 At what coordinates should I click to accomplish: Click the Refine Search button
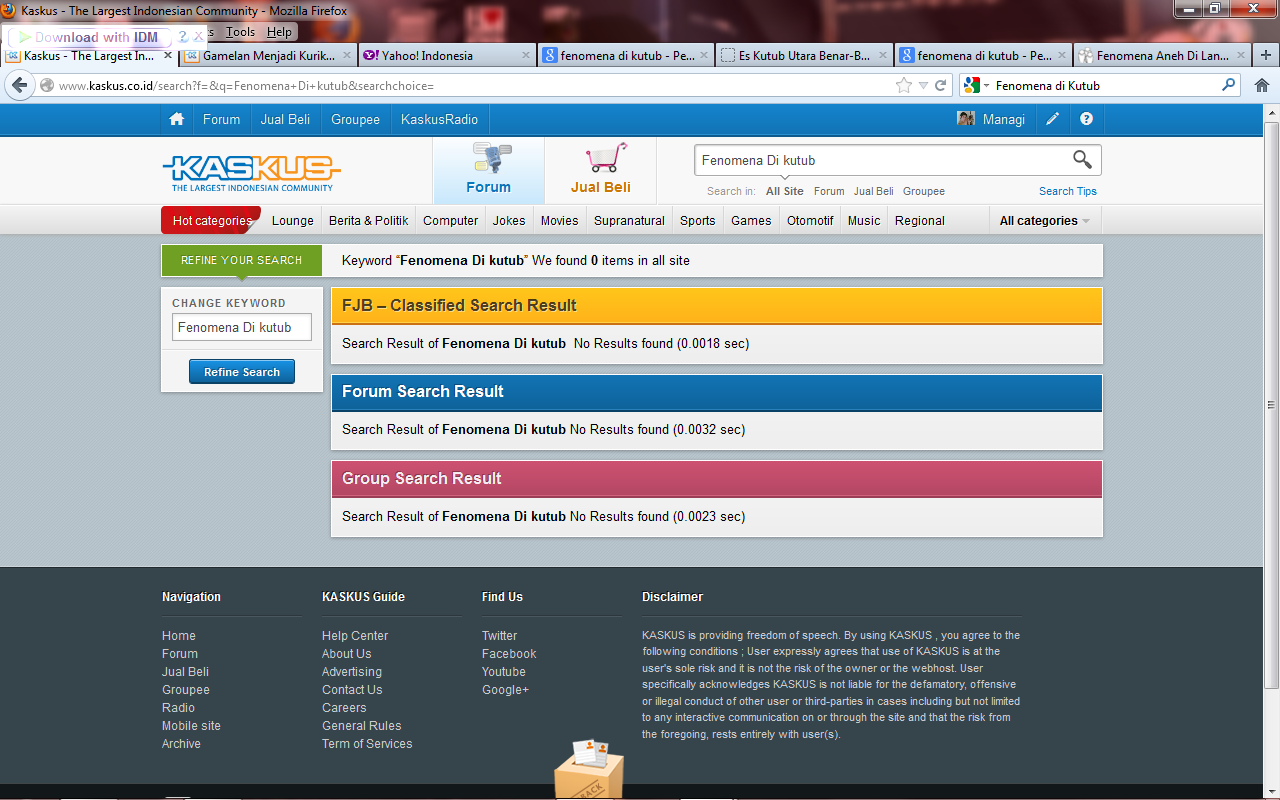[x=242, y=372]
